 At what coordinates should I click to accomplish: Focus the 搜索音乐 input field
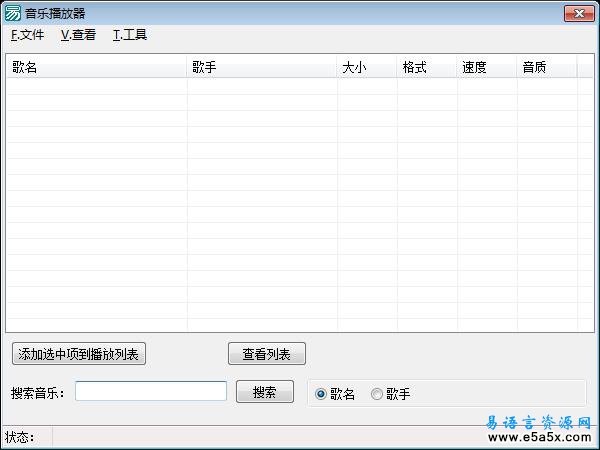point(151,391)
